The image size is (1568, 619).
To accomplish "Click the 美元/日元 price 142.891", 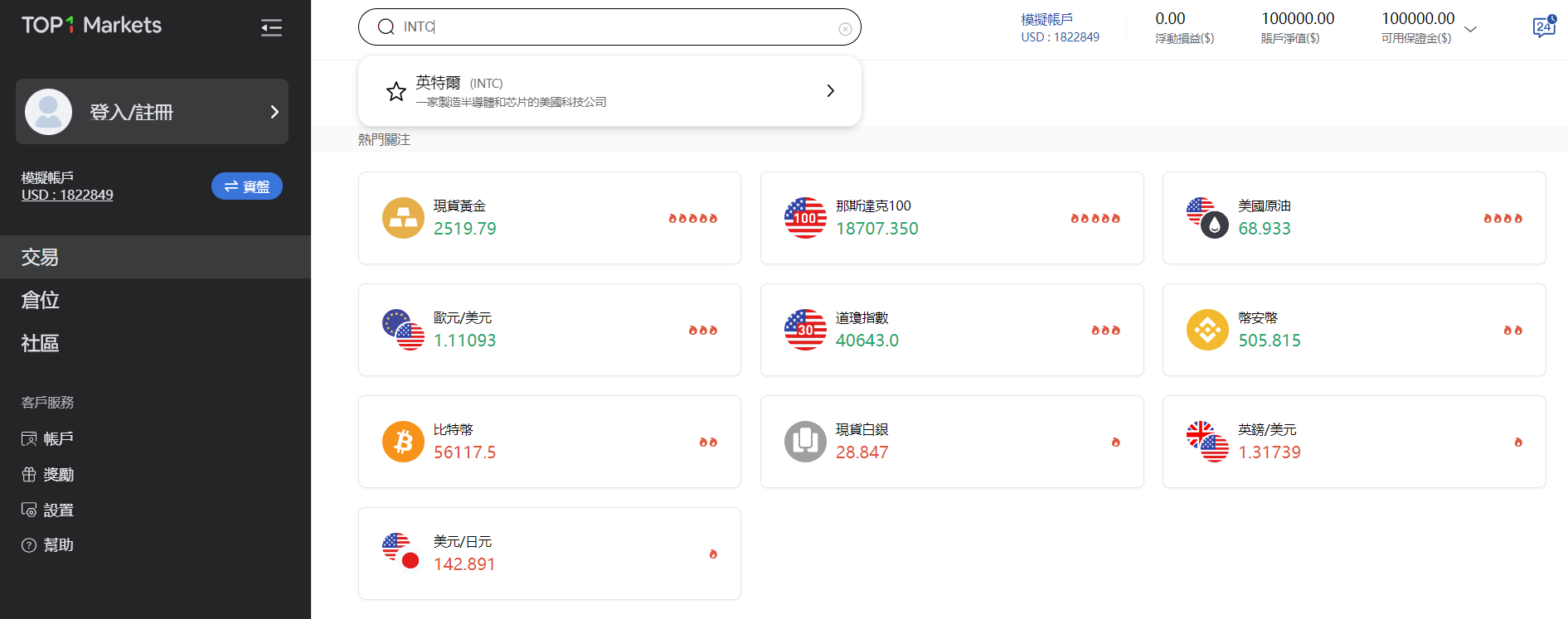I will pyautogui.click(x=464, y=564).
